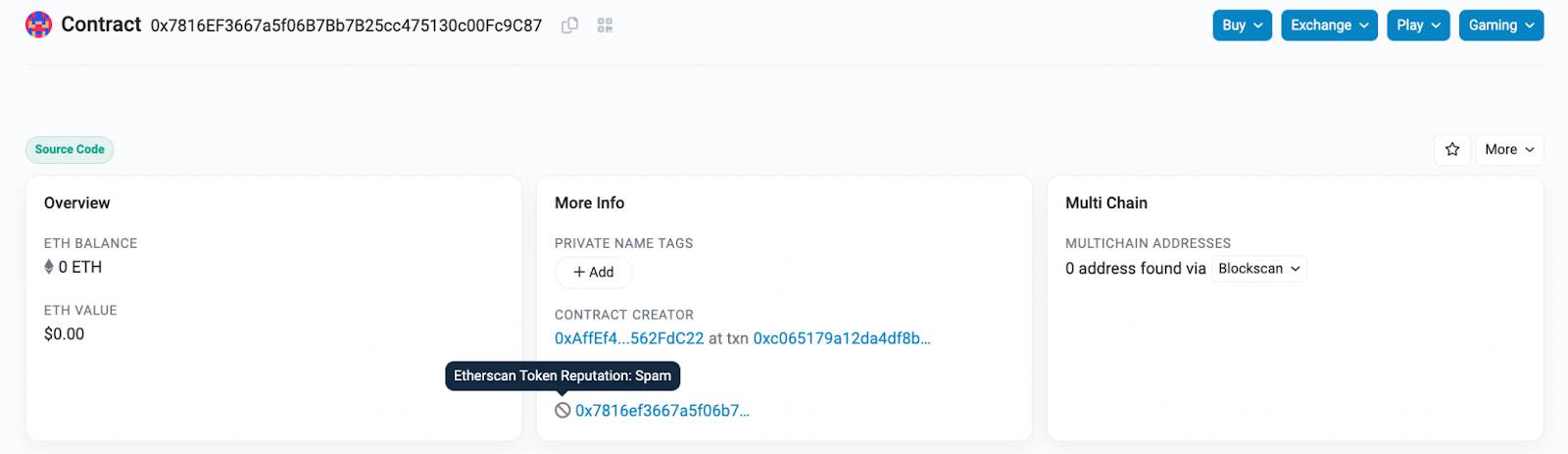
Task: Click the Multi Chain card heading
Action: tap(1106, 203)
